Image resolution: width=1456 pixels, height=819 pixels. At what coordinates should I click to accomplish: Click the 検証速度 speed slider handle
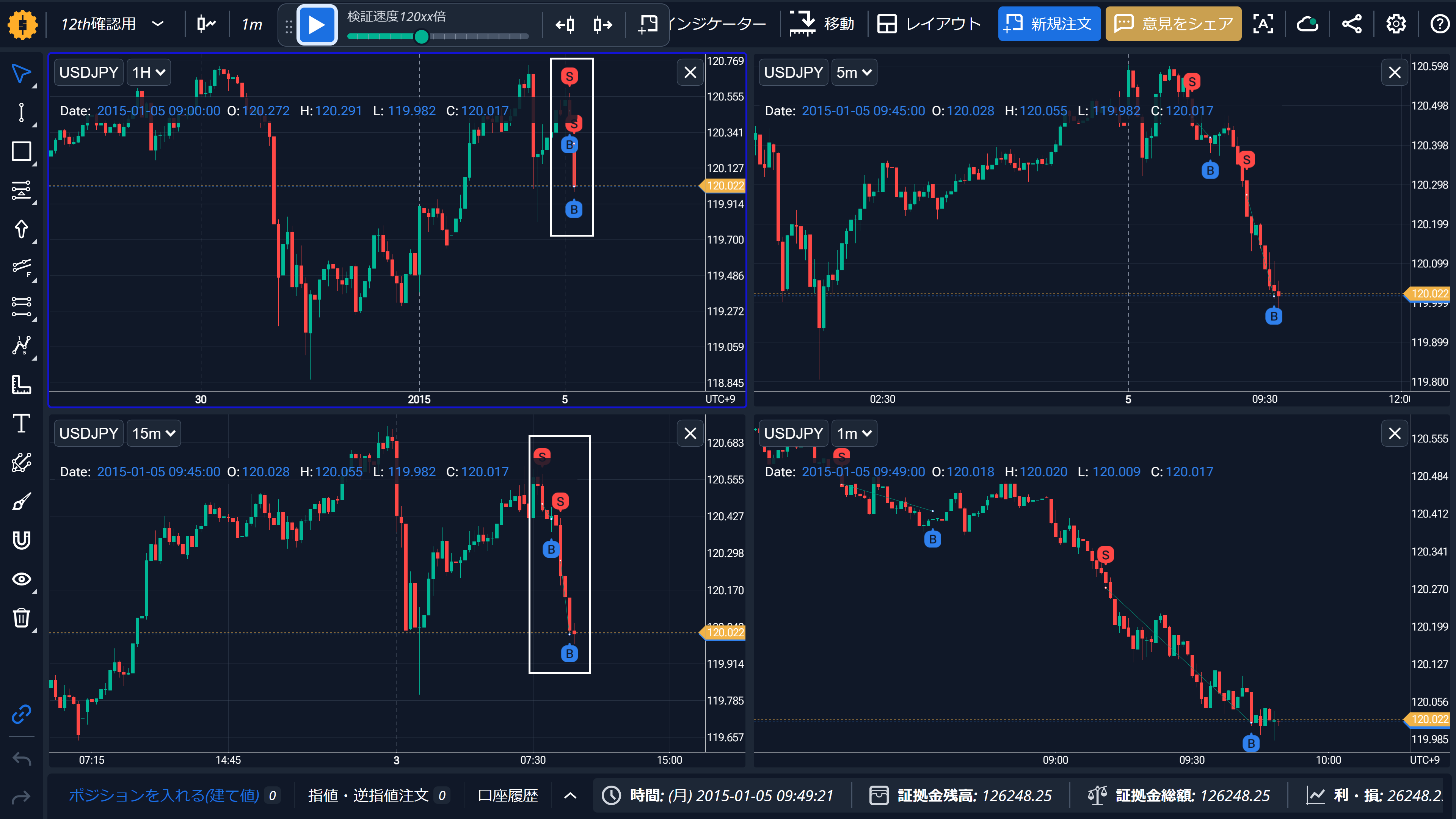click(421, 37)
